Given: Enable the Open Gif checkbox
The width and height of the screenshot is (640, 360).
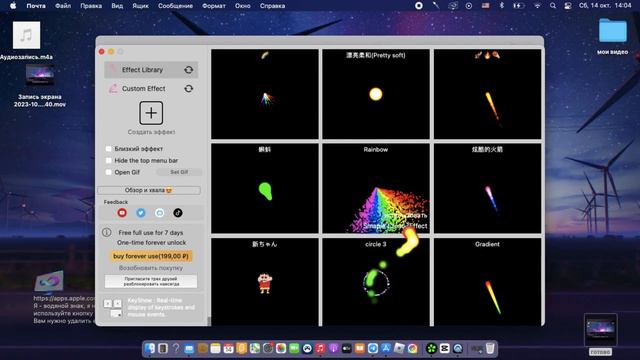Looking at the screenshot, I should [x=109, y=172].
